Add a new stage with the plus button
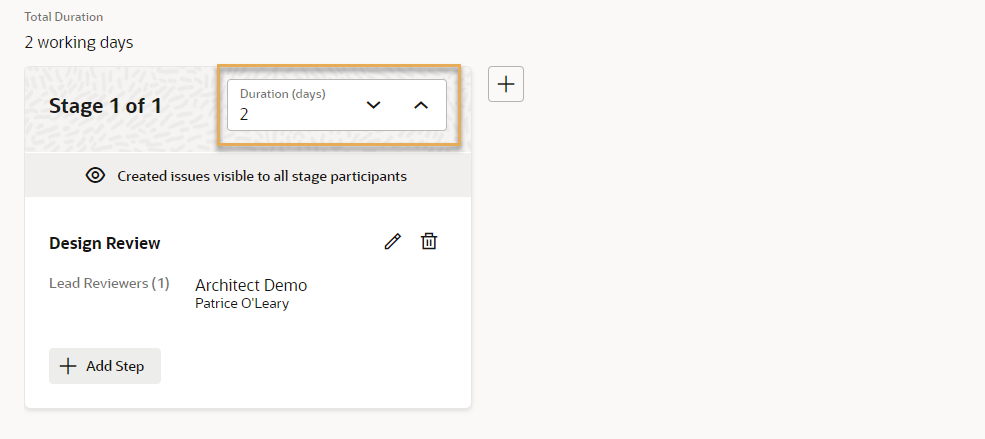The height and width of the screenshot is (439, 985). (x=506, y=84)
